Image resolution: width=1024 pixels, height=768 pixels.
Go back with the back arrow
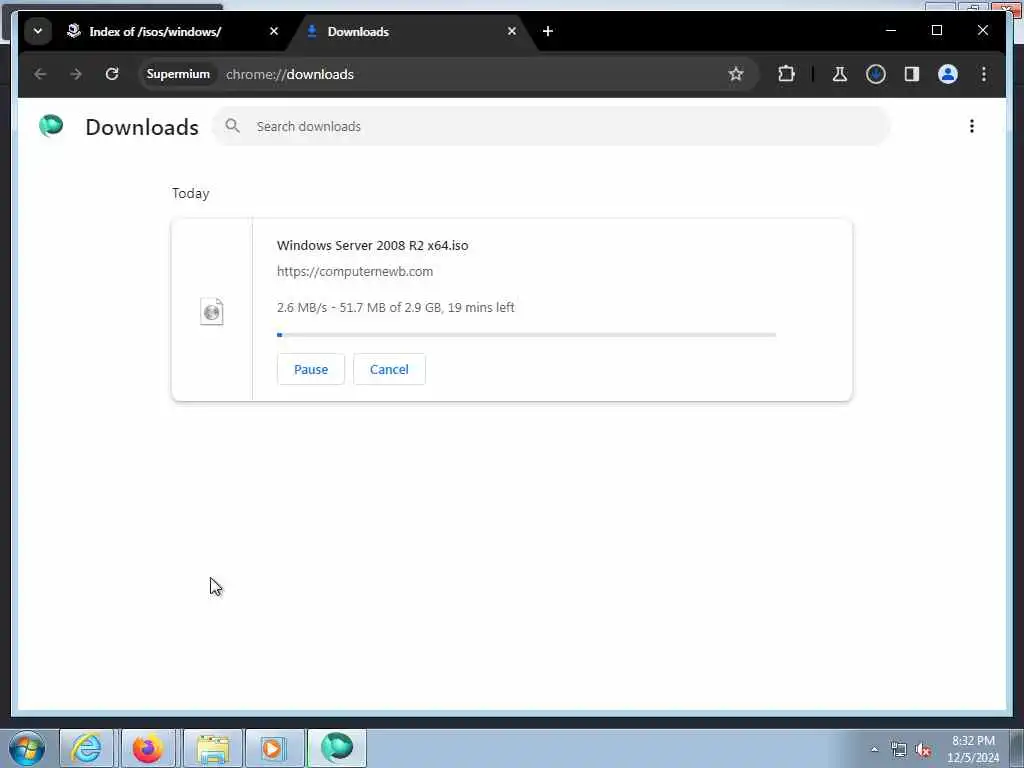pos(40,74)
